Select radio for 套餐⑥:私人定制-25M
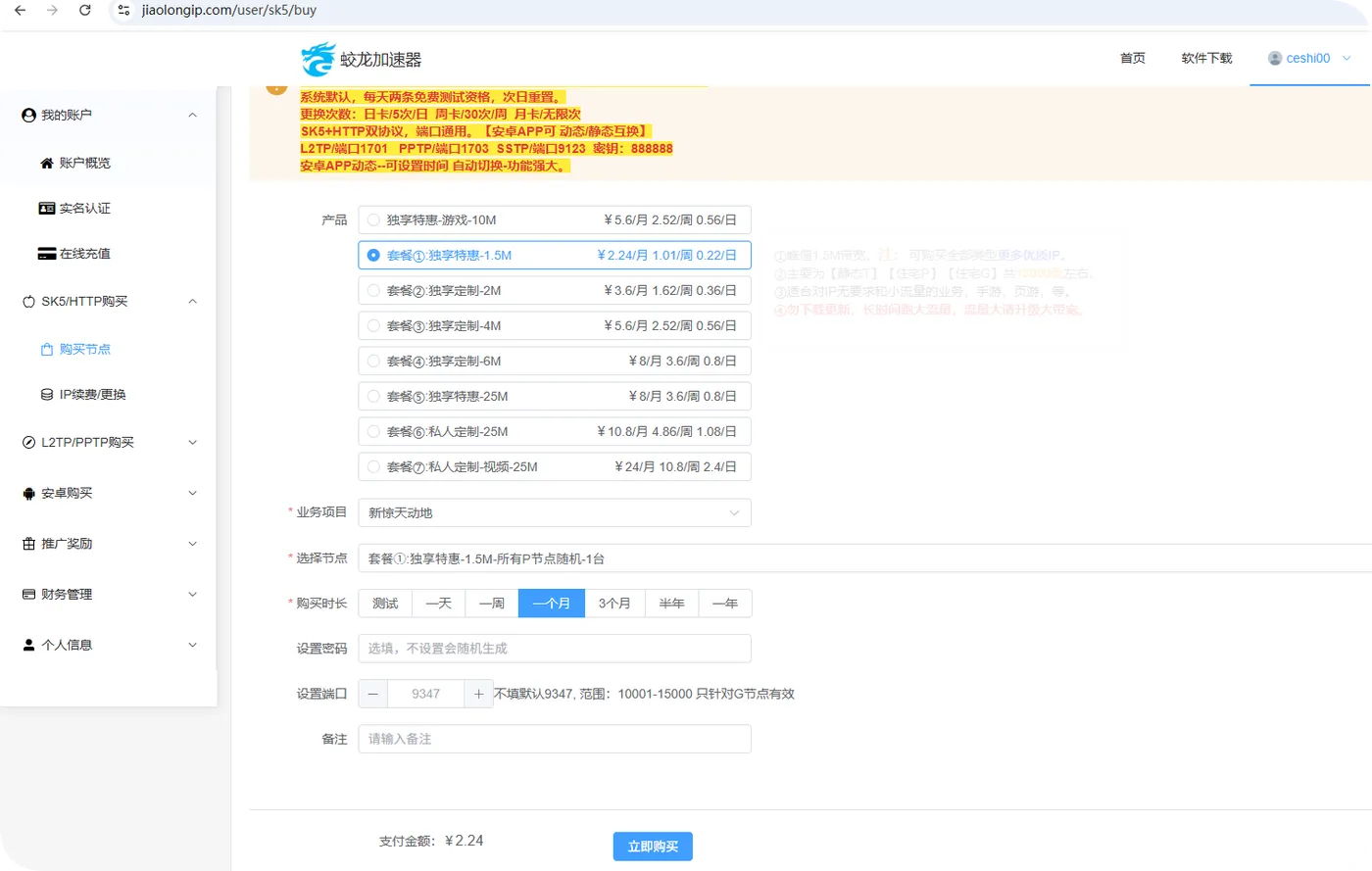Viewport: 1372px width, 871px height. (373, 432)
